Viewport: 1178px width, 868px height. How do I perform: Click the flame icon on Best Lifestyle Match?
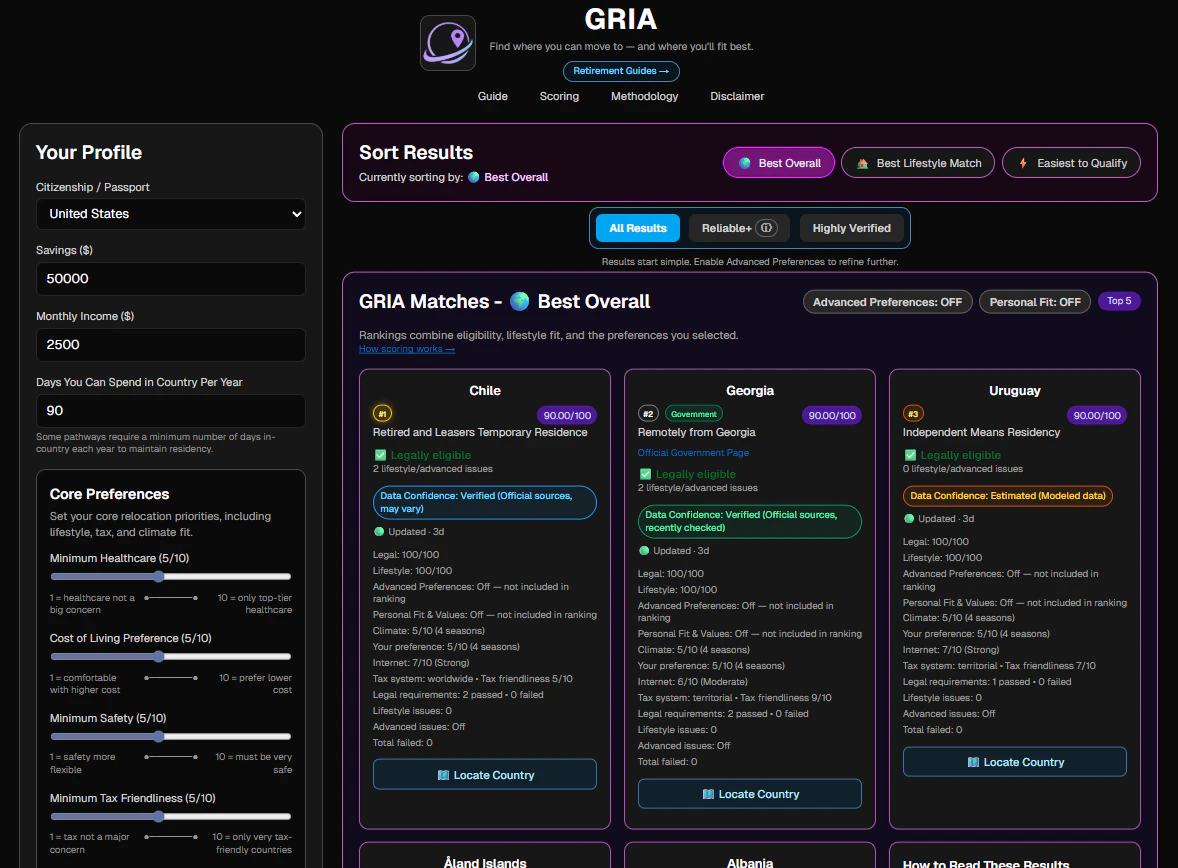click(x=863, y=162)
